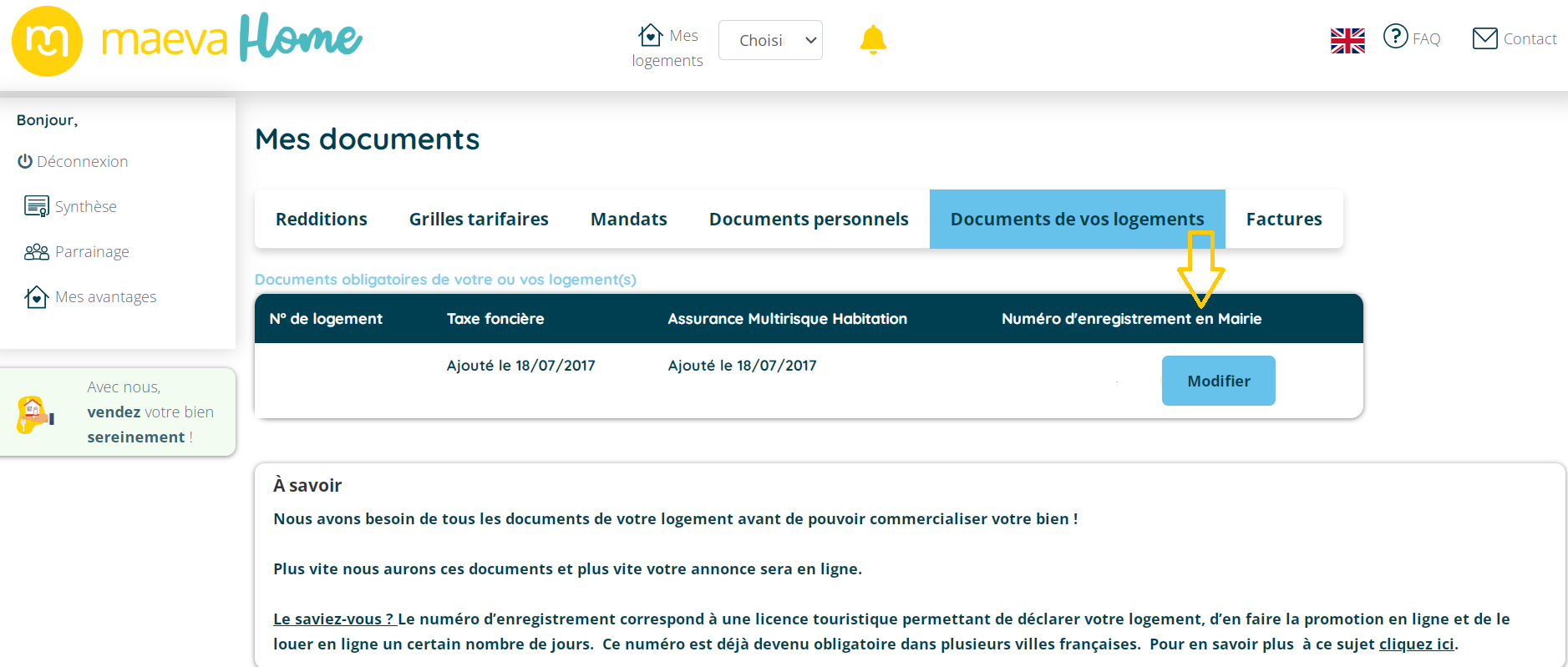Open the Mes avantages link
The height and width of the screenshot is (667, 1568).
[106, 296]
